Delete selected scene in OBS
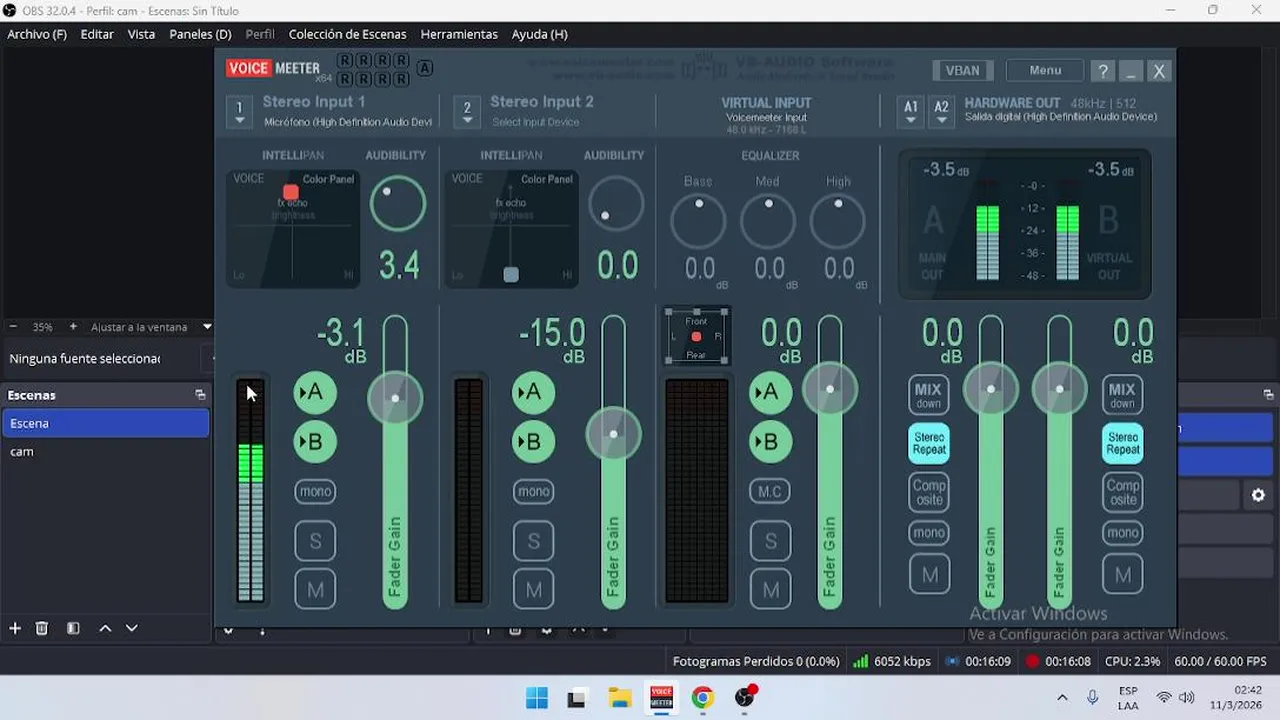 pos(42,628)
